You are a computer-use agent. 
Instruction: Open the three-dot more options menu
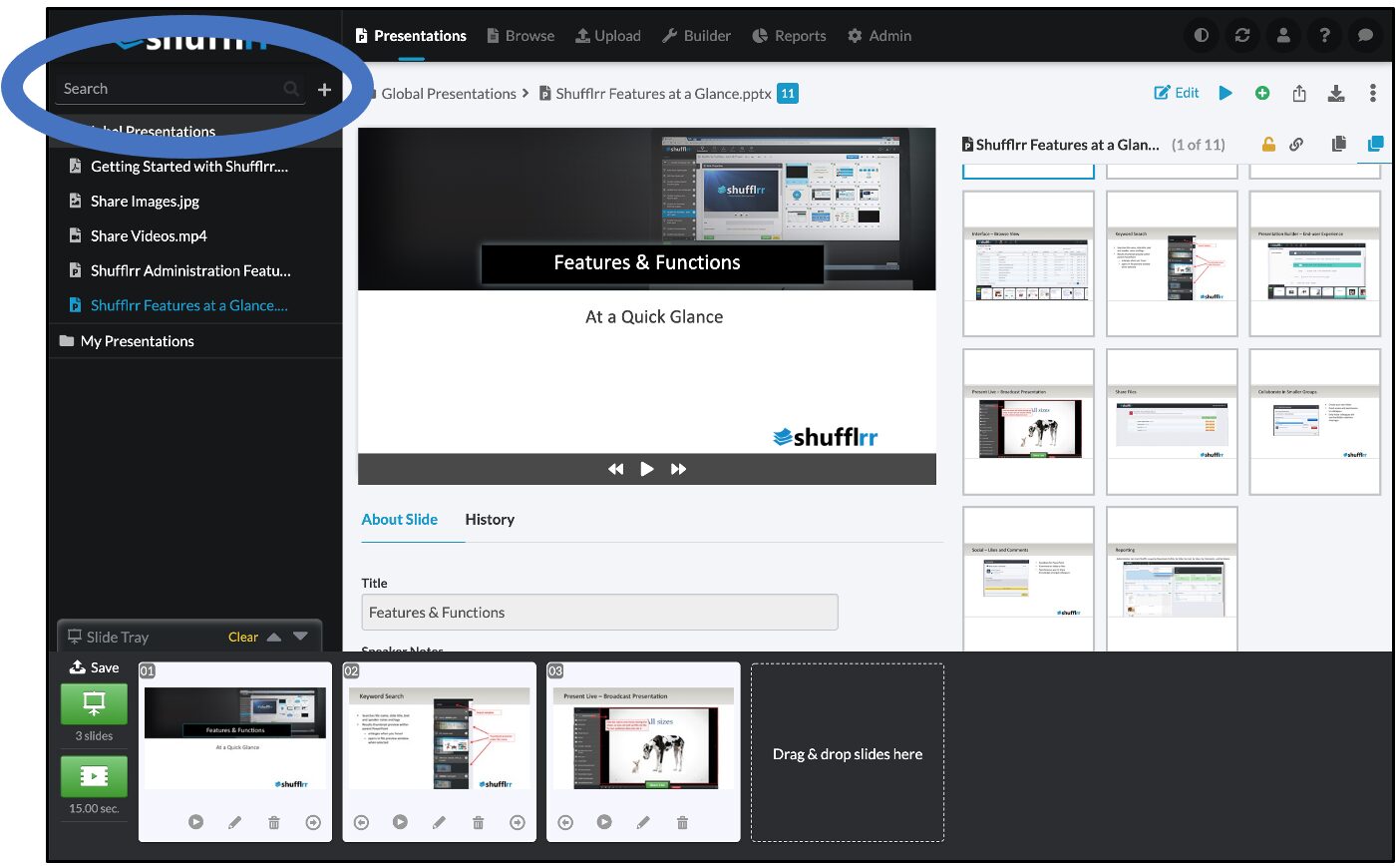point(1373,93)
